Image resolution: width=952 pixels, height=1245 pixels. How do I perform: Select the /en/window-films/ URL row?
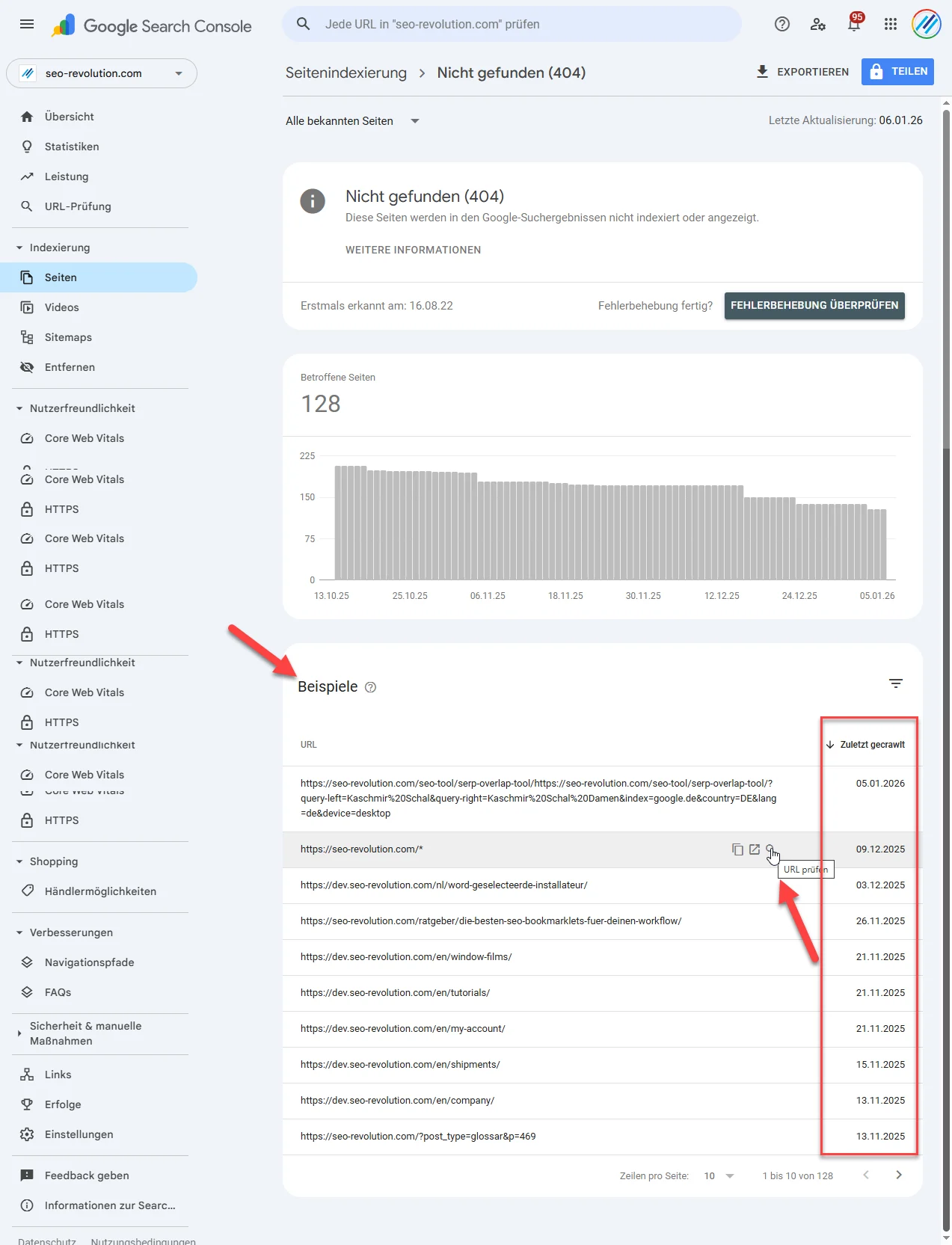(x=603, y=957)
